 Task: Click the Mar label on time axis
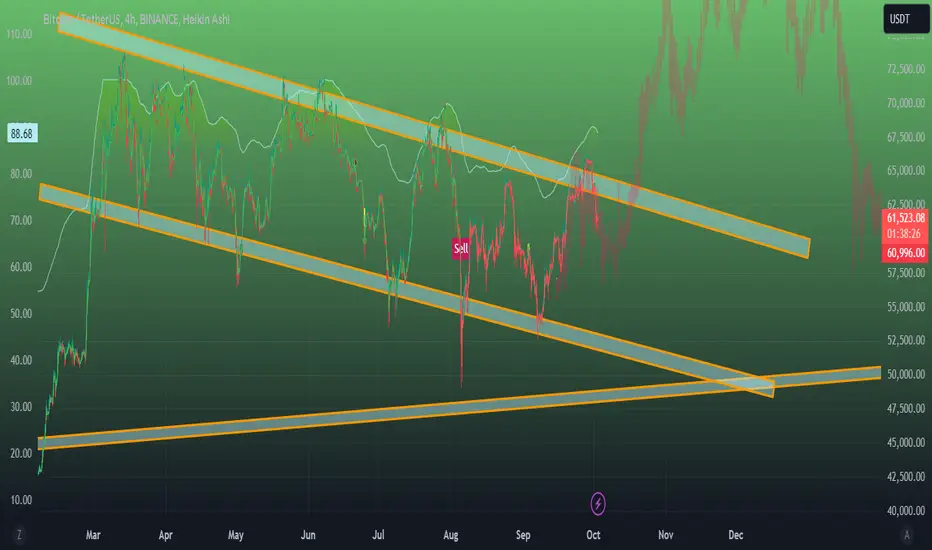93,535
